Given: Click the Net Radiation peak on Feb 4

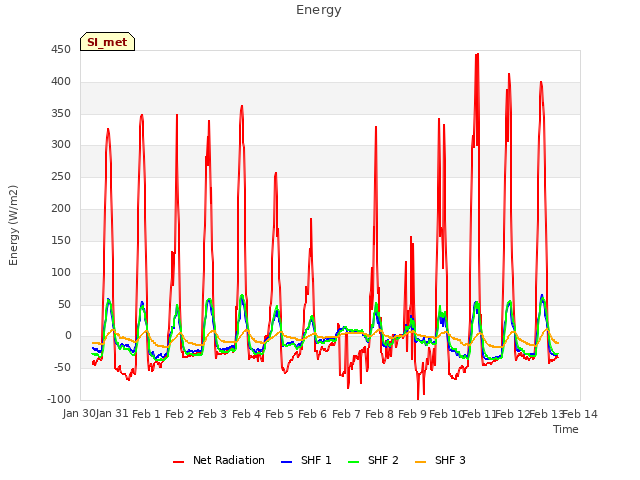Looking at the screenshot, I should point(242,106).
